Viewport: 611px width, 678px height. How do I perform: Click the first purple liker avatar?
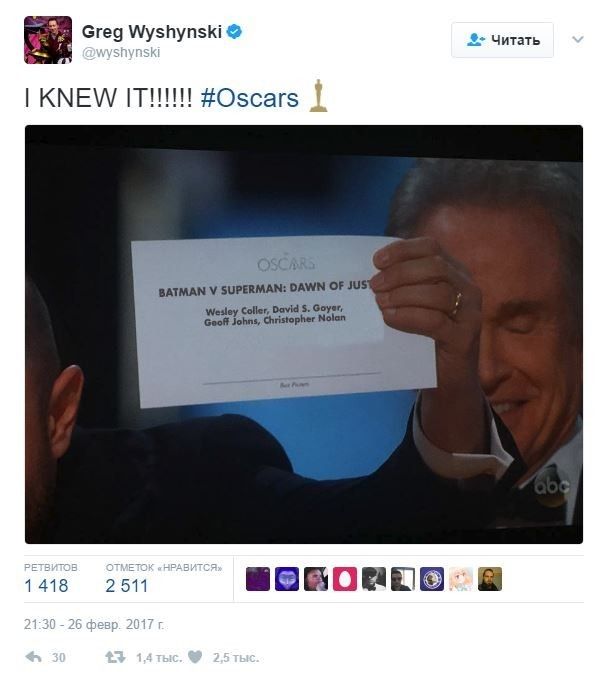click(x=258, y=579)
